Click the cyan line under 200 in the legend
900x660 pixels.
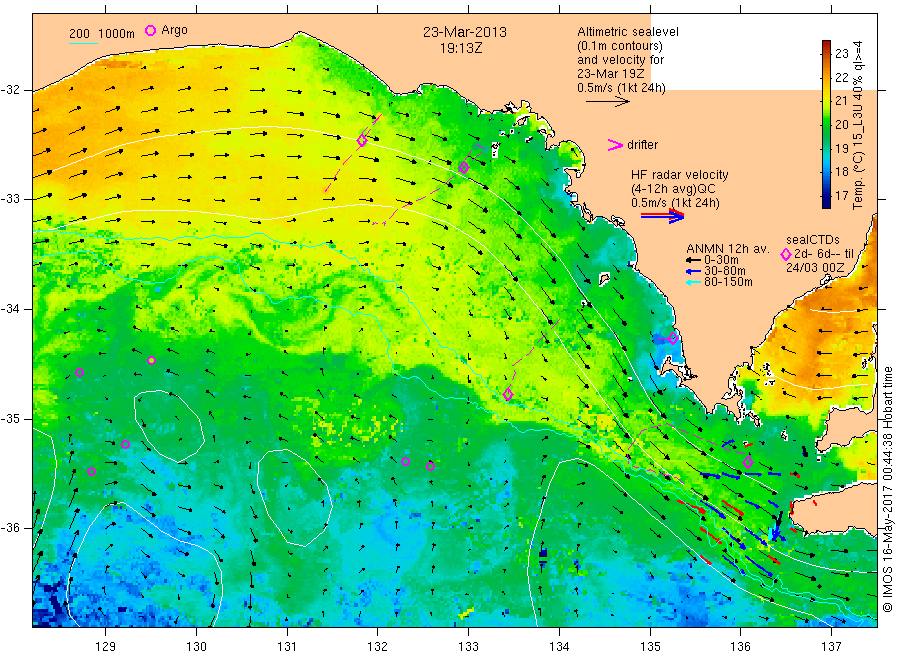click(83, 42)
